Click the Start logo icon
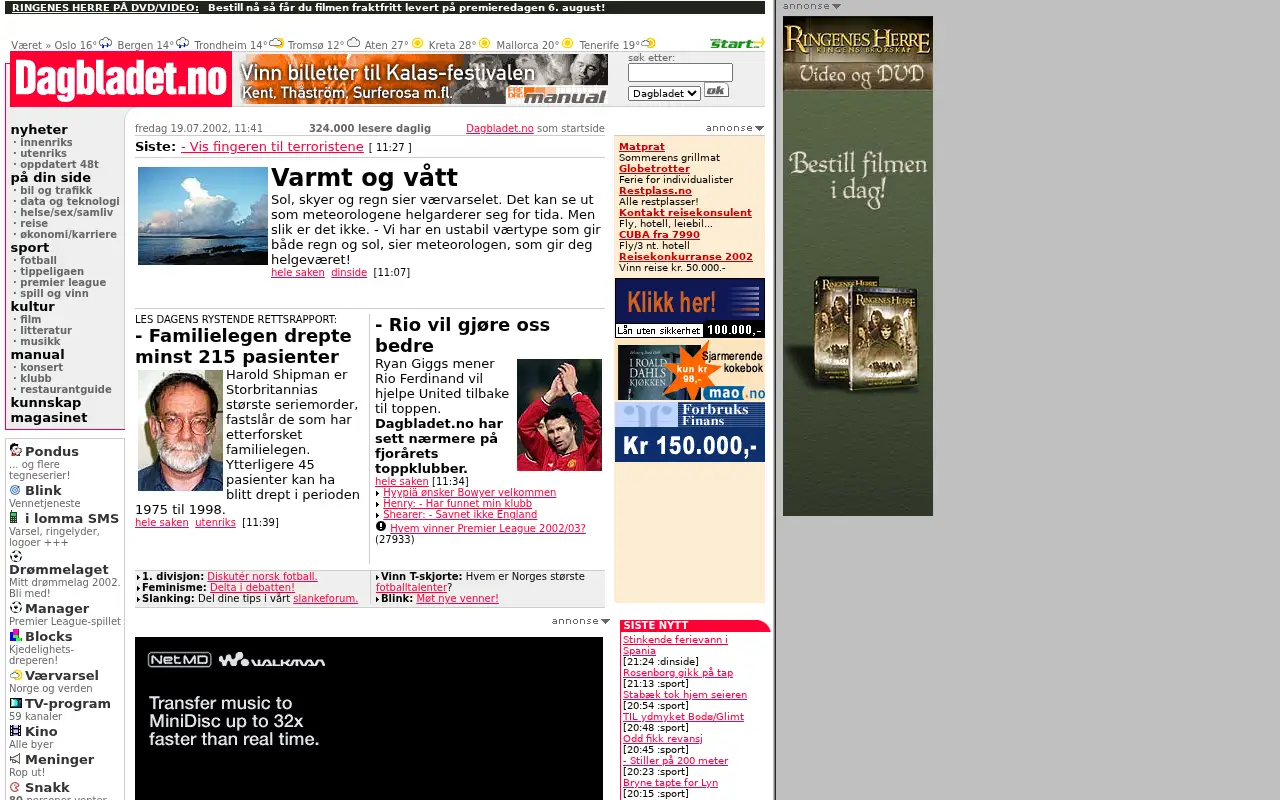Image resolution: width=1280 pixels, height=800 pixels. coord(737,43)
